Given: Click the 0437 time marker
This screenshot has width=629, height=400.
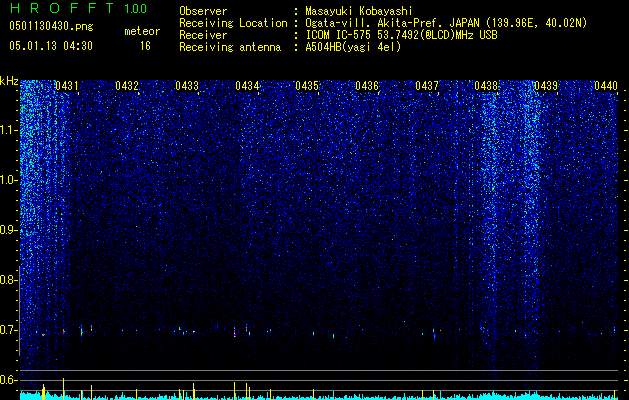Looking at the screenshot, I should point(427,86).
